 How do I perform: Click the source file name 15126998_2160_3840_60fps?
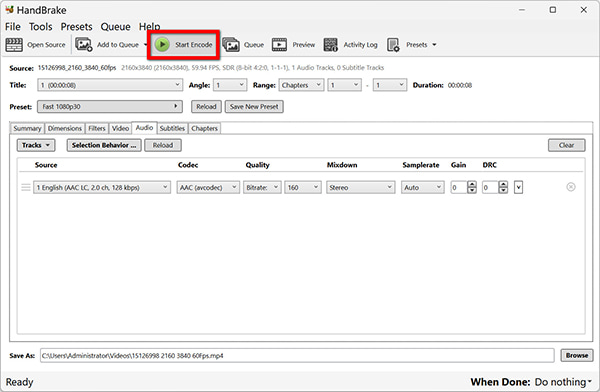pyautogui.click(x=77, y=68)
